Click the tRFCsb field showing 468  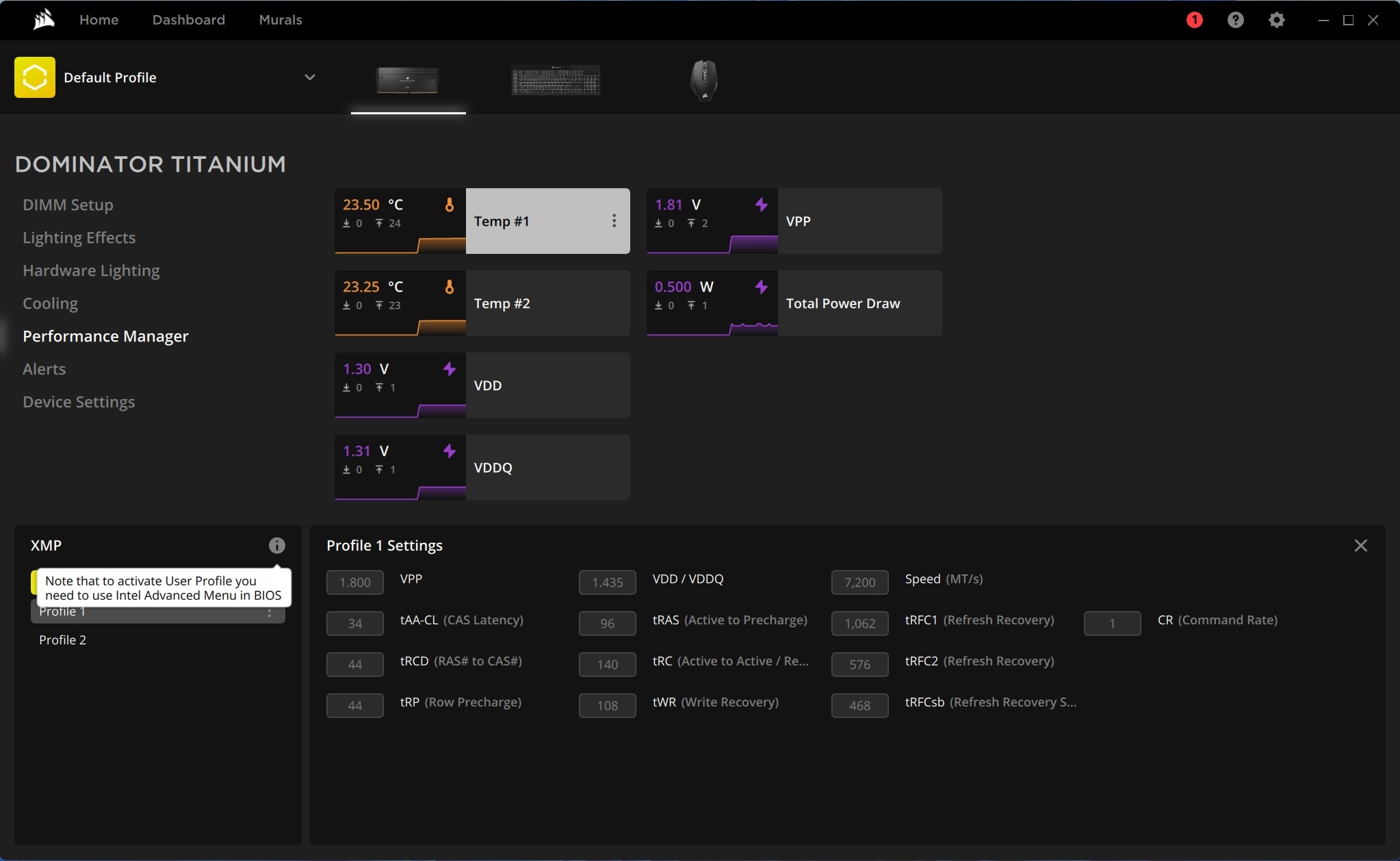pos(860,706)
